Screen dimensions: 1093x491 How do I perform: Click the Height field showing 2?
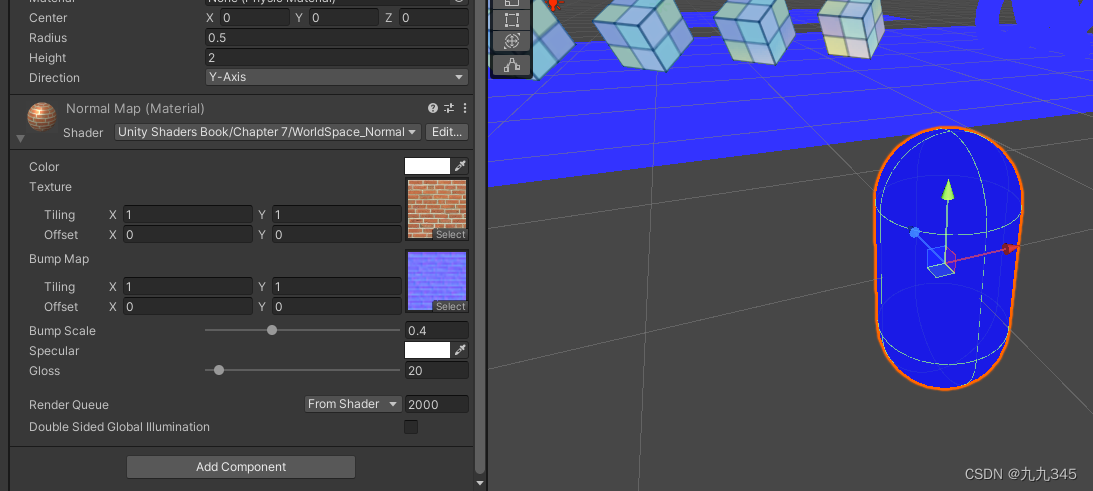pos(337,57)
